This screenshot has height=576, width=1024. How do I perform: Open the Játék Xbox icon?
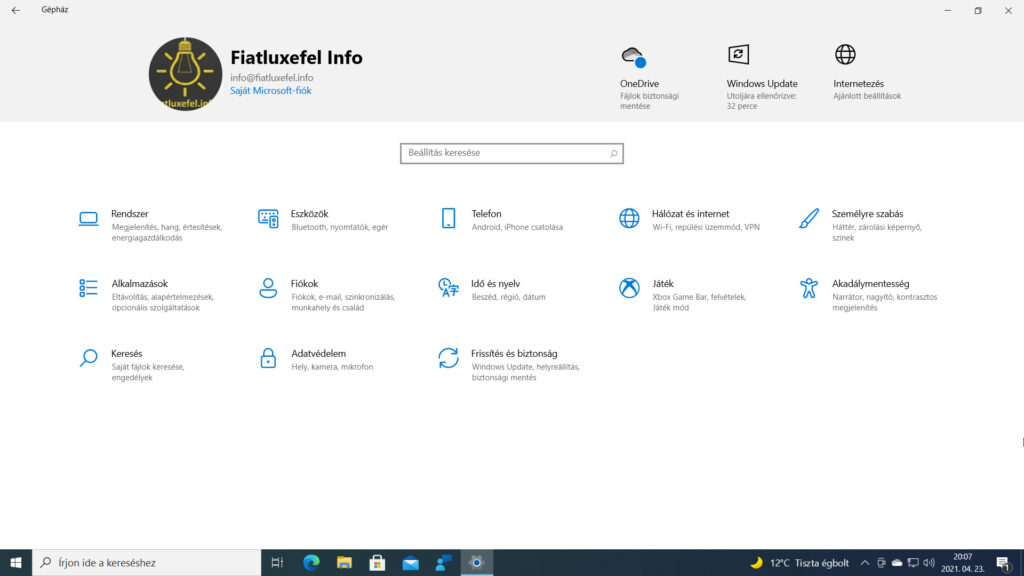[x=629, y=288]
